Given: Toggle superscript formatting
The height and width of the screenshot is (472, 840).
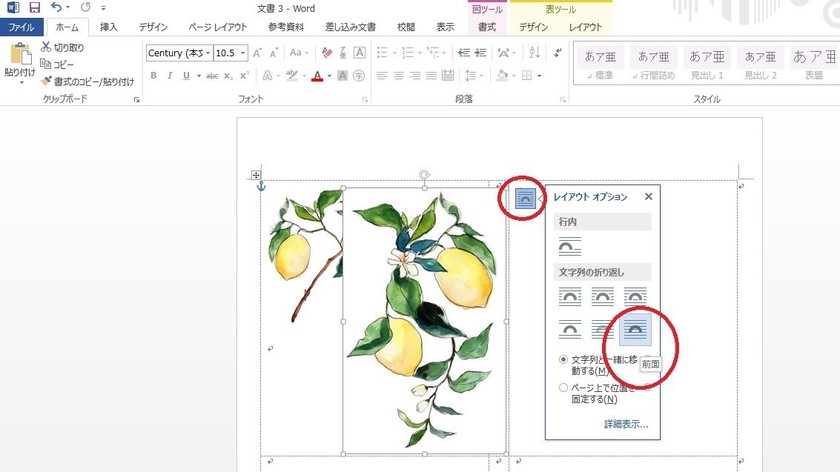Looking at the screenshot, I should coord(244,76).
